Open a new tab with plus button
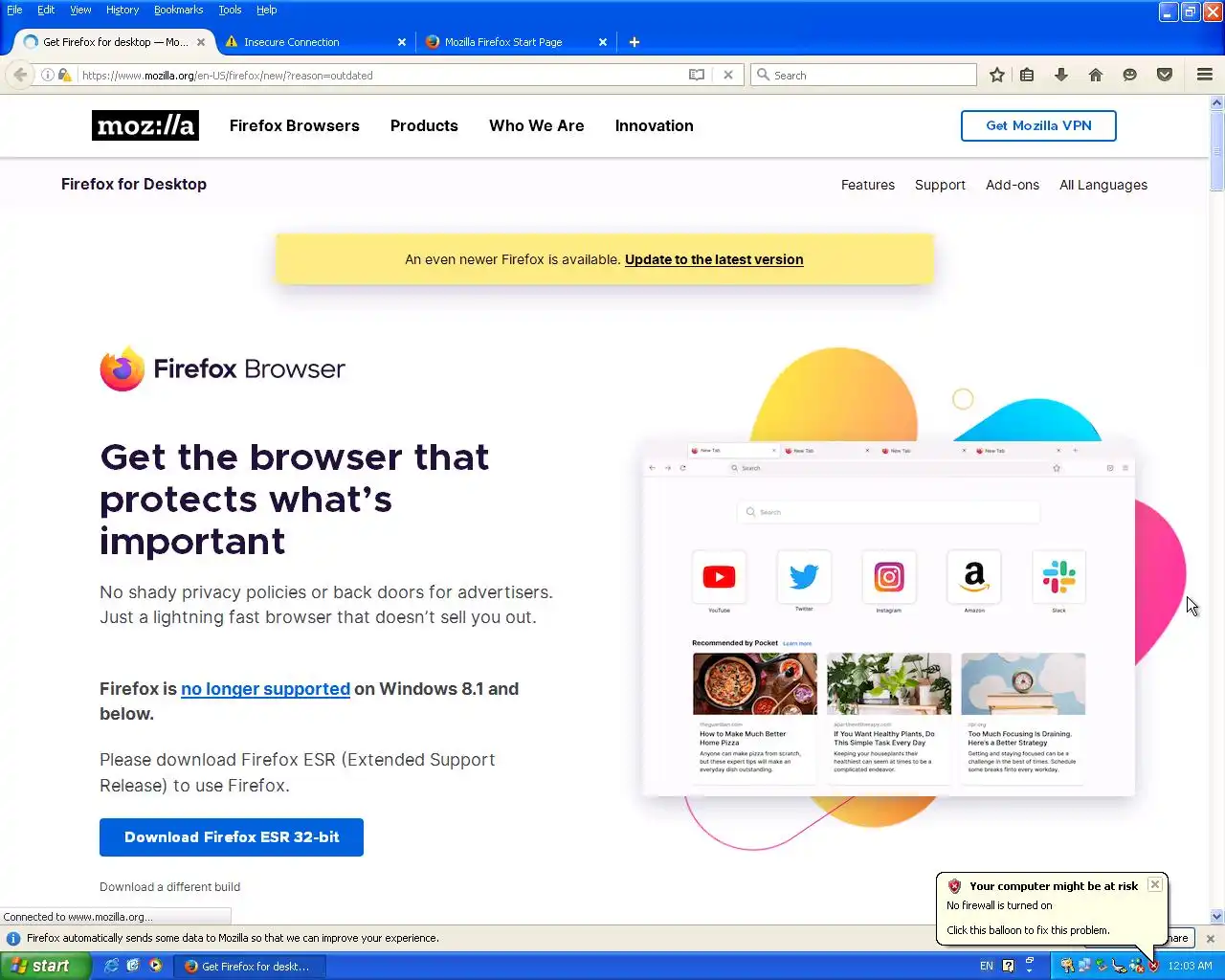 [x=635, y=42]
